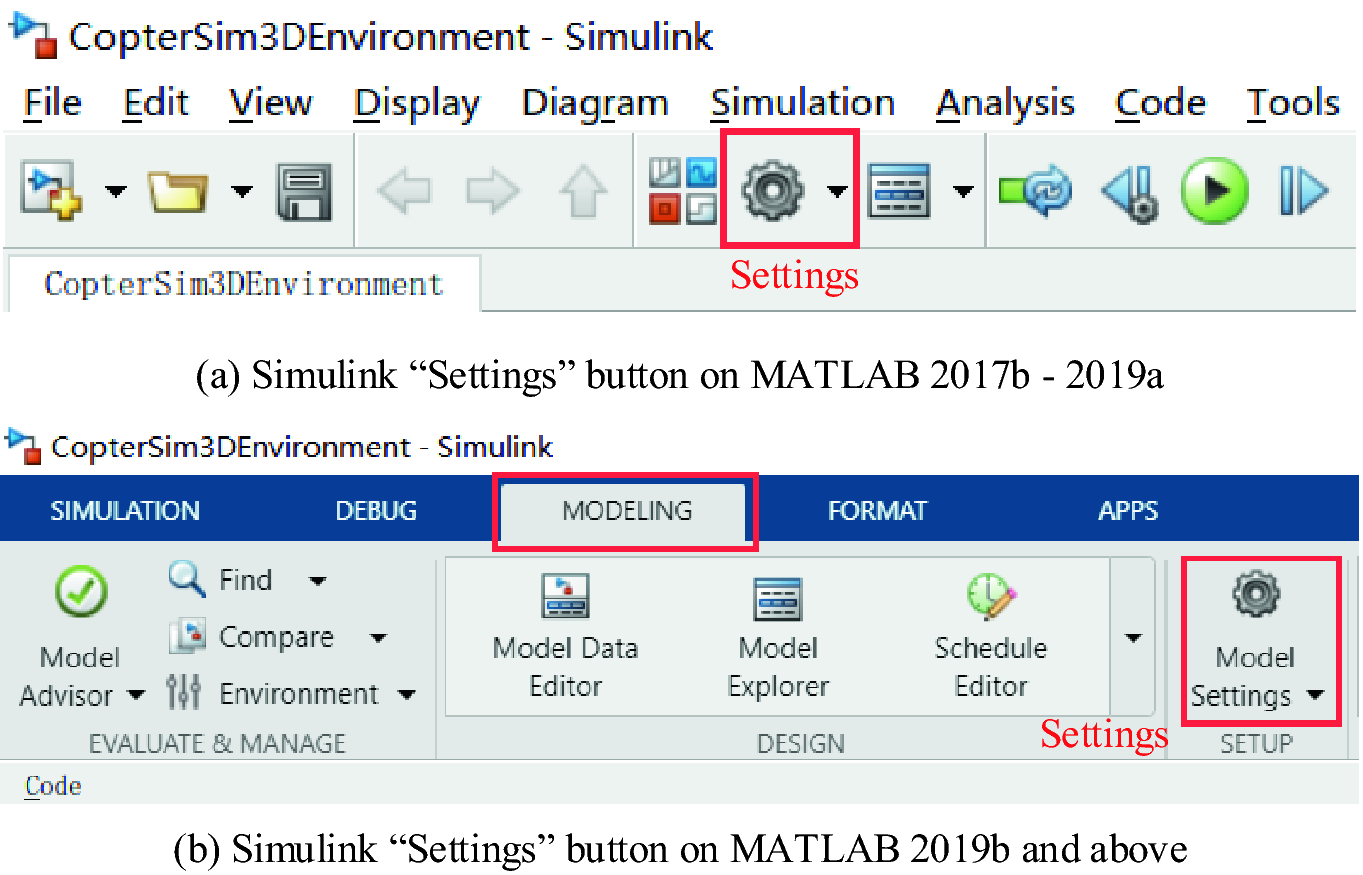Expand the Open folder dropdown arrow
Screen dimensions: 1363x875
pyautogui.click(x=242, y=190)
